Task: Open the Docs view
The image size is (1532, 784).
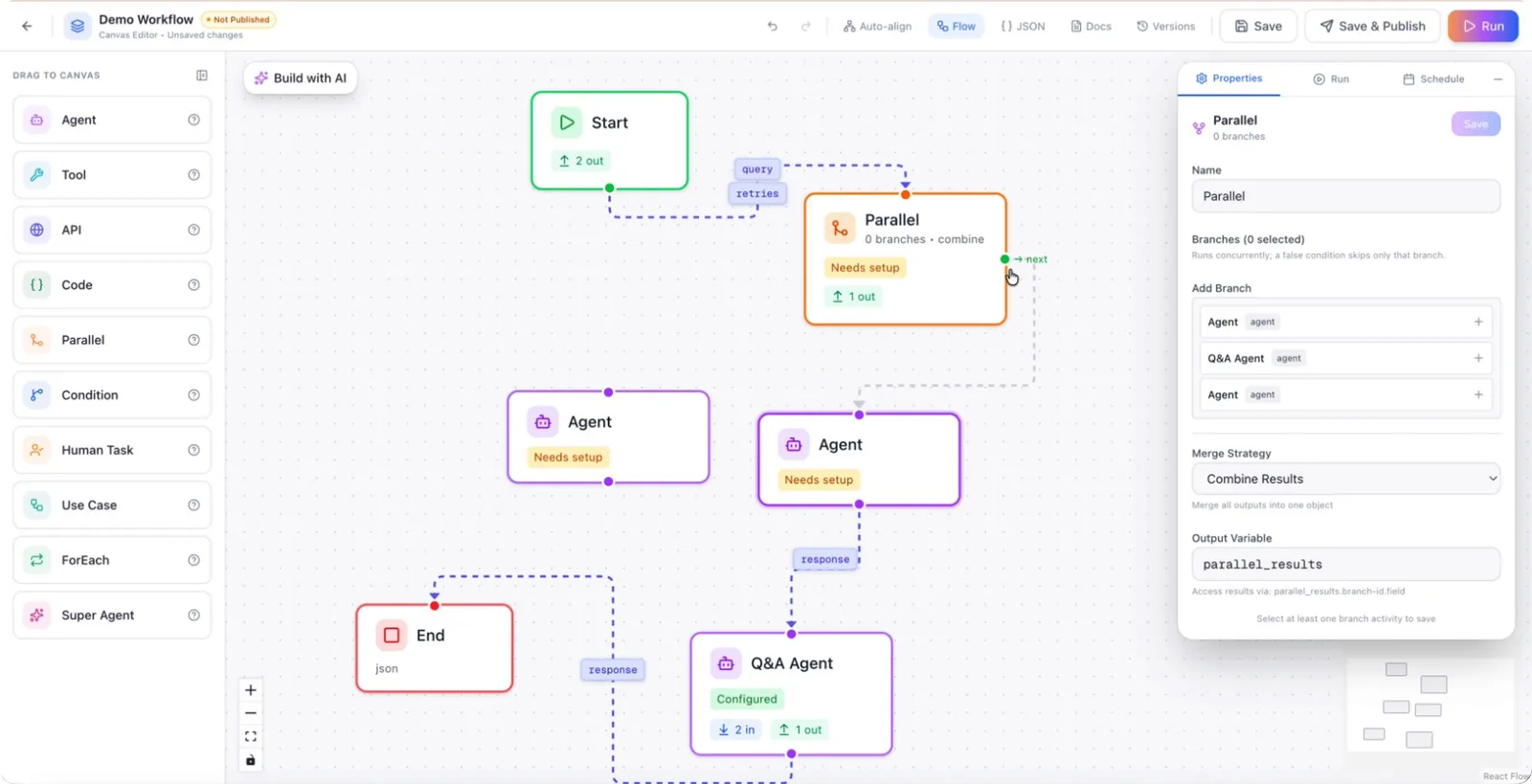Action: [1091, 27]
